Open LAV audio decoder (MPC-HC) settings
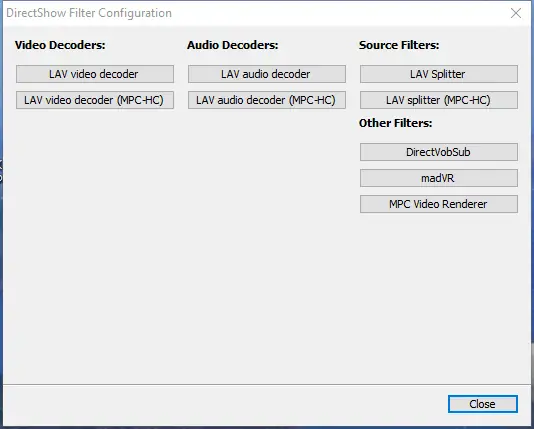 tap(267, 100)
